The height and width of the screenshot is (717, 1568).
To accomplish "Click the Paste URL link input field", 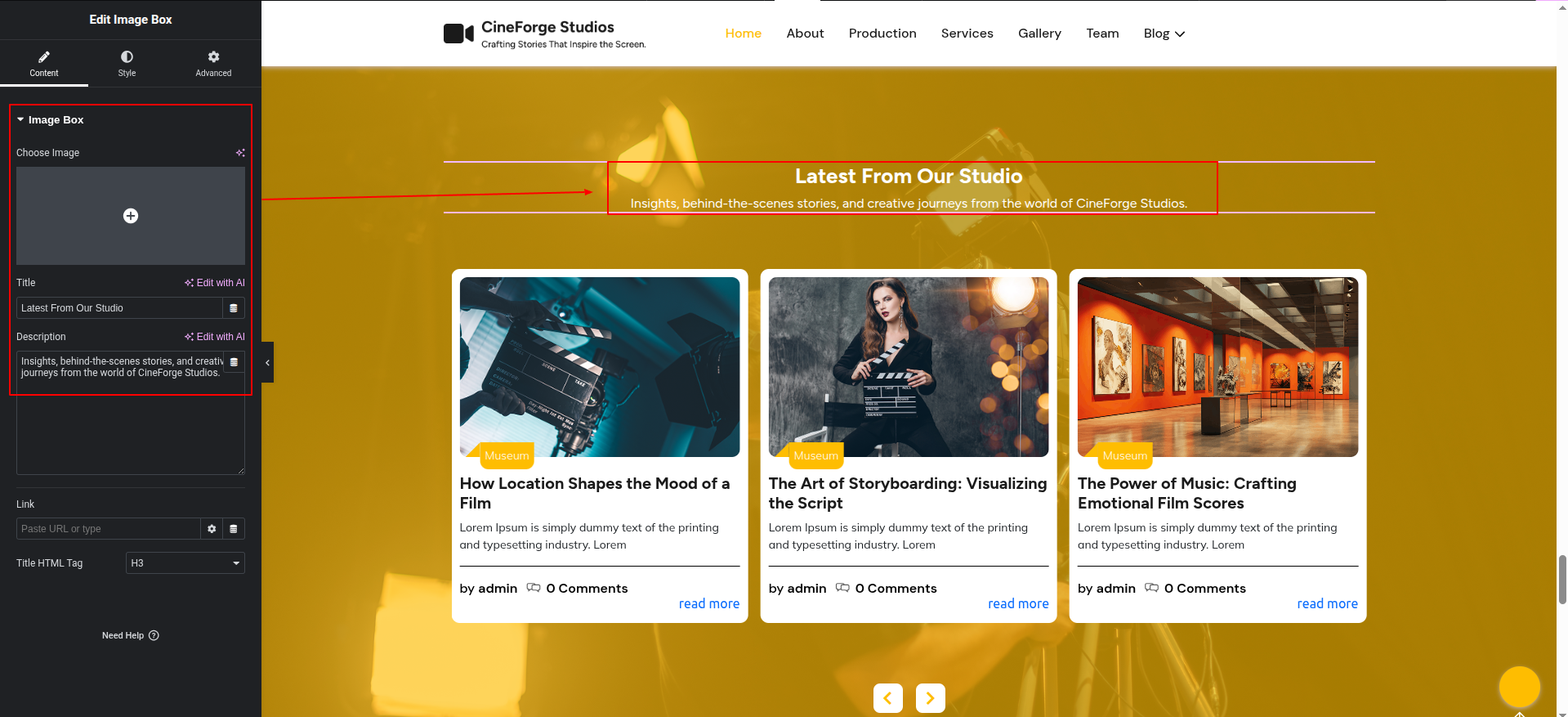I will (108, 529).
